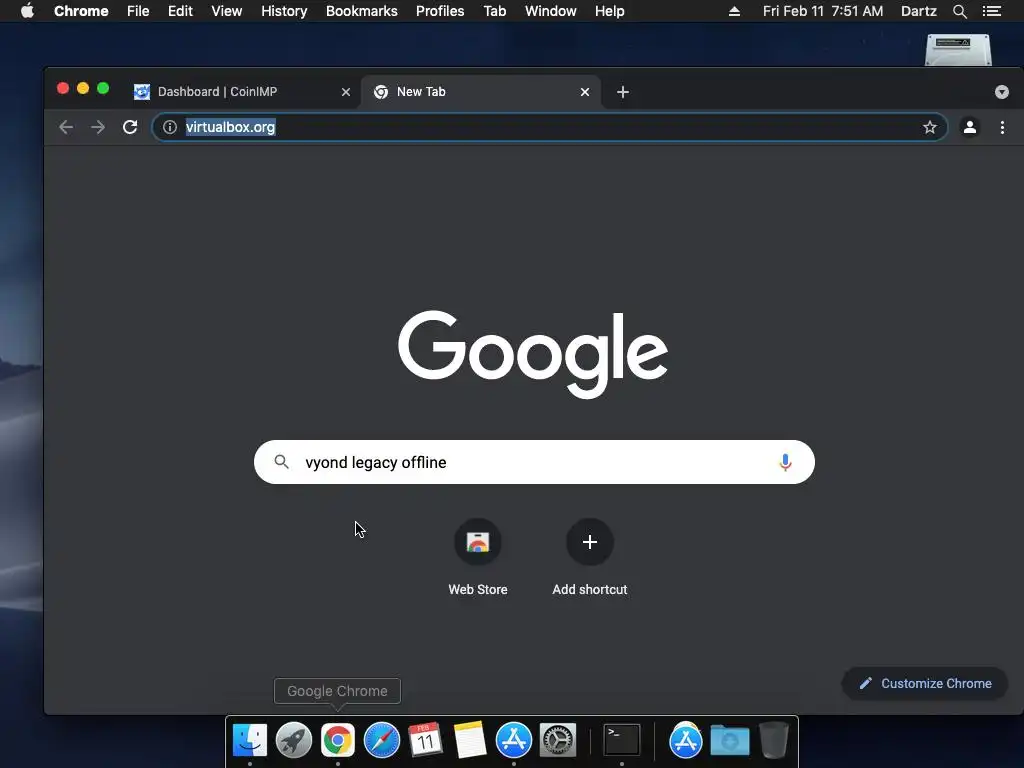The height and width of the screenshot is (768, 1024).
Task: Open the Help menu
Action: click(609, 11)
